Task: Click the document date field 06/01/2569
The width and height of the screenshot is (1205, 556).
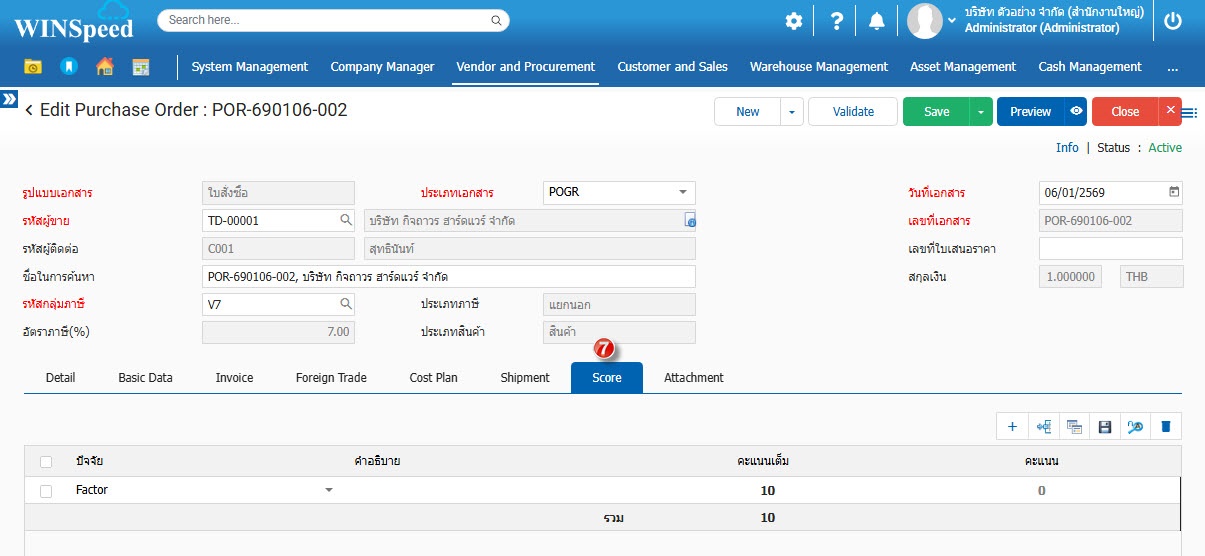Action: pyautogui.click(x=1100, y=193)
